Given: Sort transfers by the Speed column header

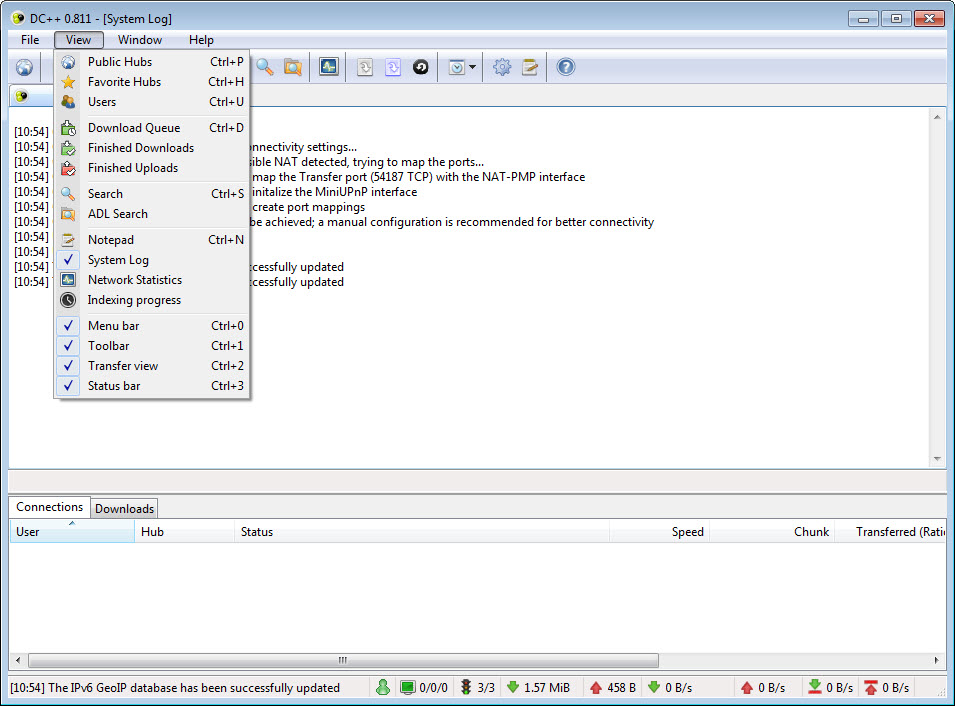Looking at the screenshot, I should [x=660, y=532].
